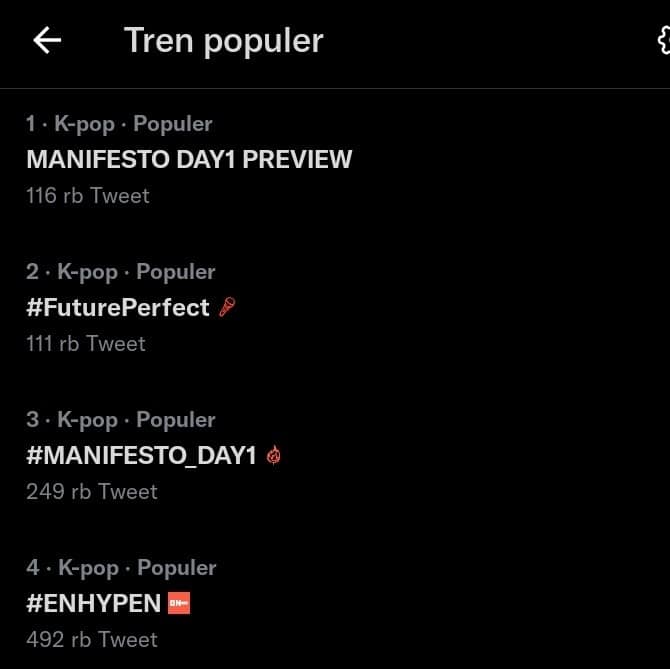
Task: Click microphone emoji beside #FuturePerfect
Action: [x=227, y=307]
